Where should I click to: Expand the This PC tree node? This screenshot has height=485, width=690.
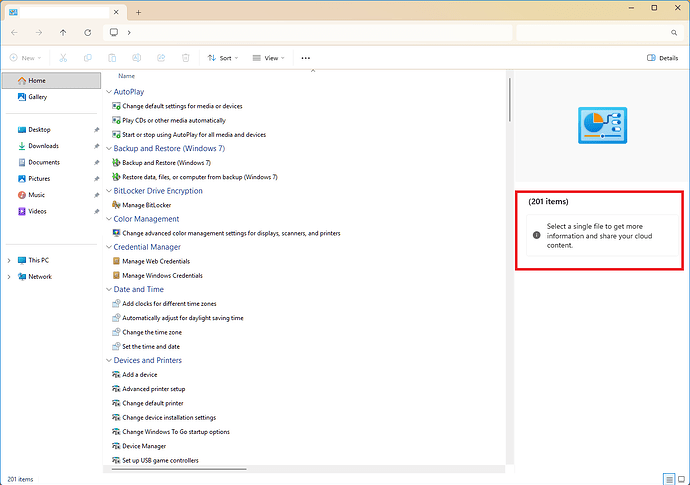click(x=9, y=260)
